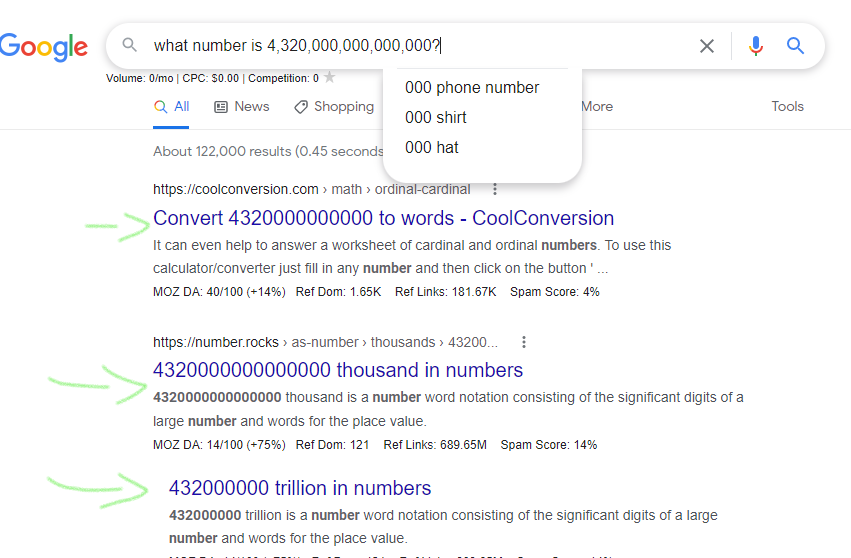
Task: Click the Google logo
Action: coord(43,47)
